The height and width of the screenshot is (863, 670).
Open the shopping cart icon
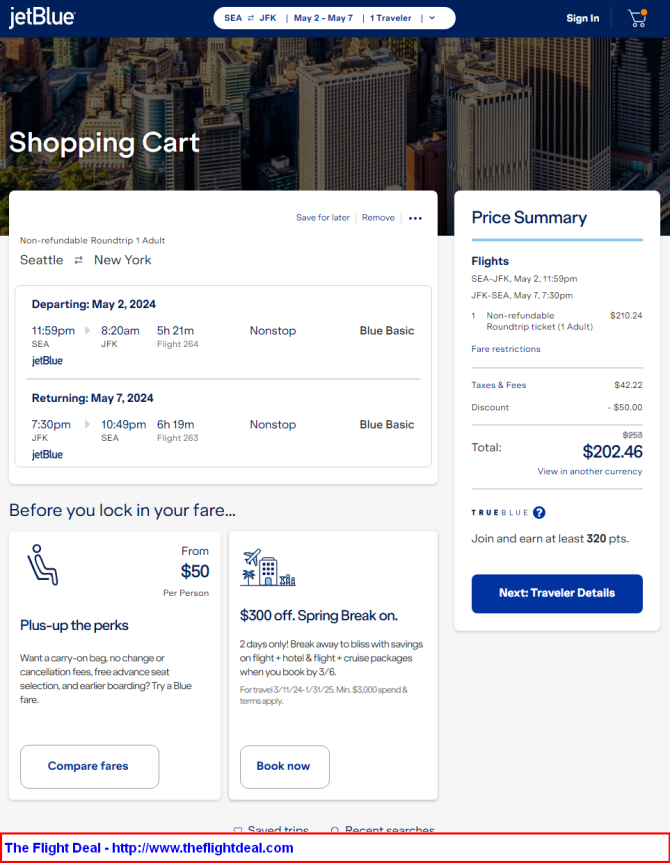click(637, 18)
